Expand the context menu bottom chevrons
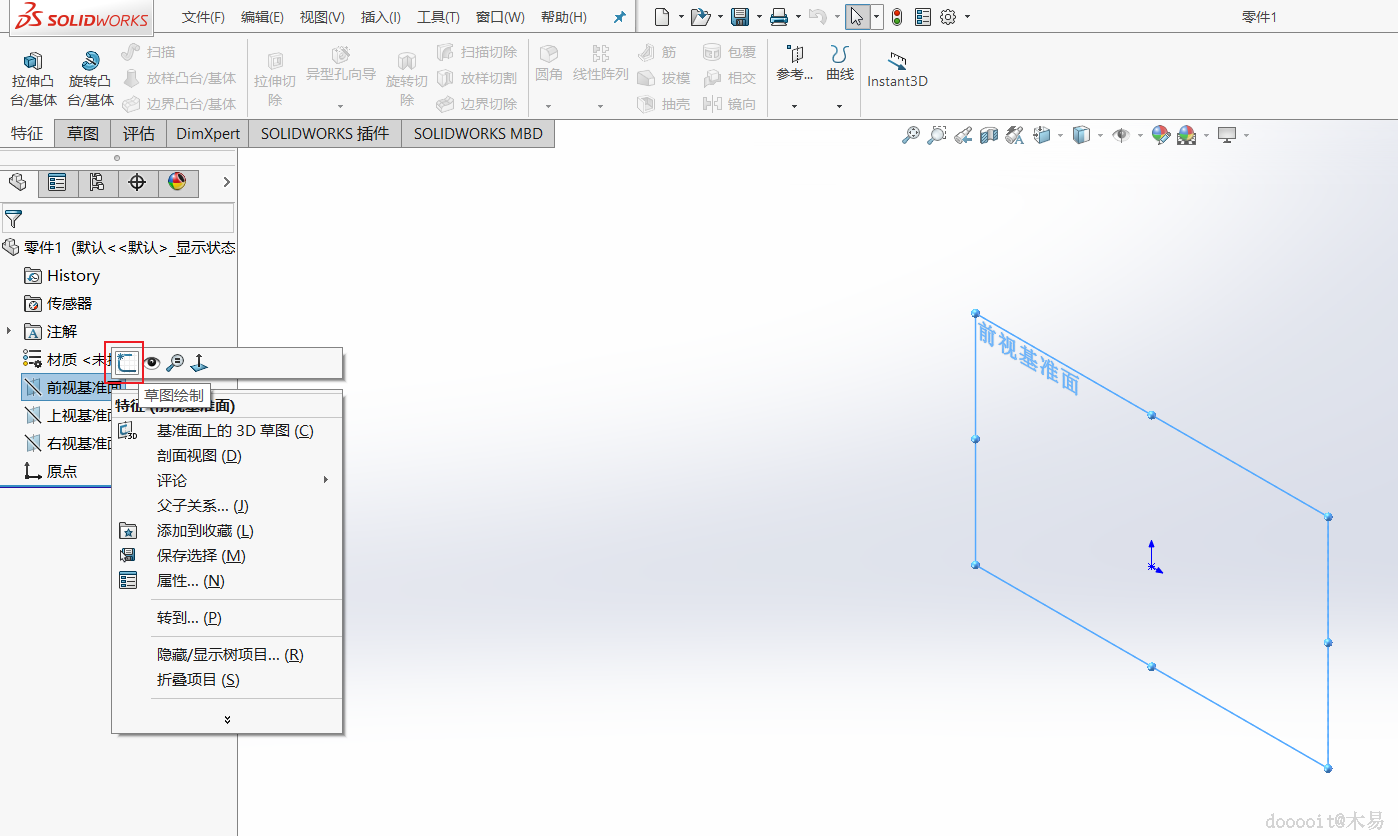This screenshot has height=836, width=1398. coord(228,719)
